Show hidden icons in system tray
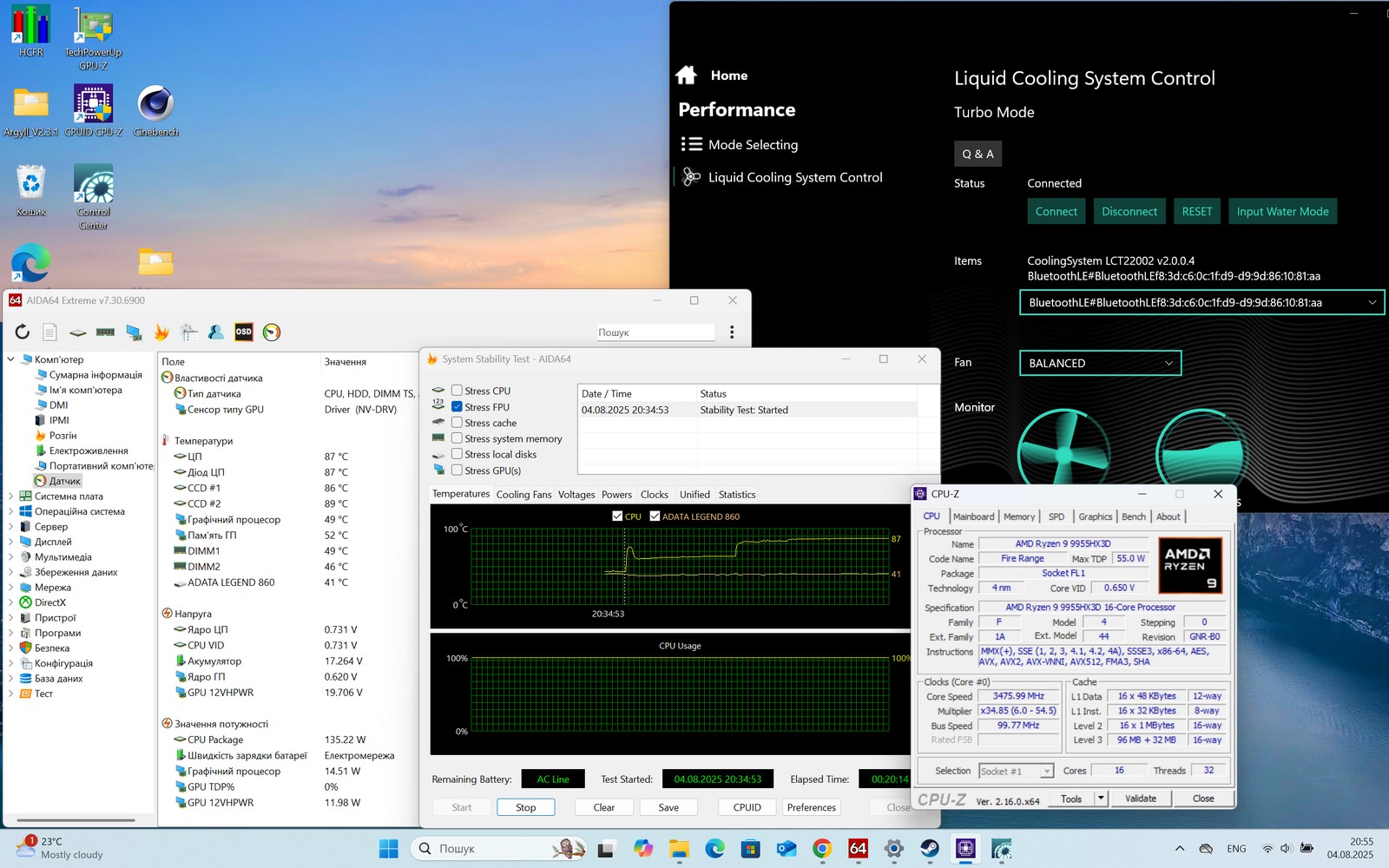Viewport: 1389px width, 868px height. 1179,848
